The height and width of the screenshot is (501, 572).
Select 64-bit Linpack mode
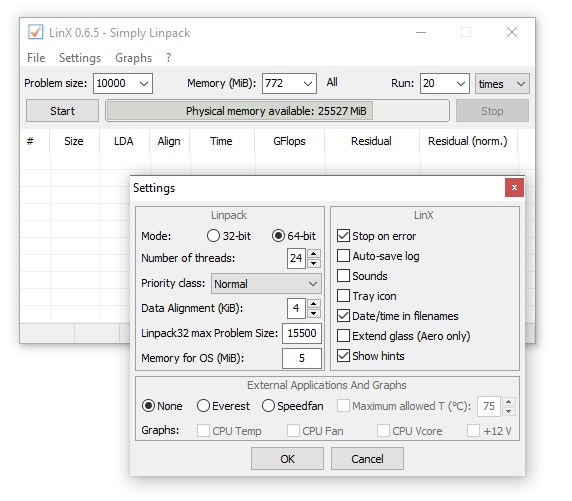[x=294, y=236]
